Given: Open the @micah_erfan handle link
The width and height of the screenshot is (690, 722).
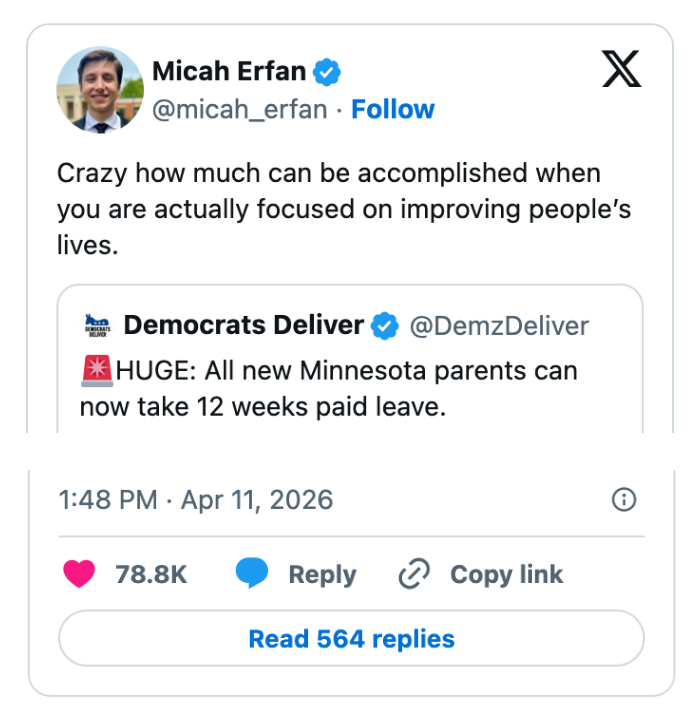Looking at the screenshot, I should pyautogui.click(x=239, y=109).
